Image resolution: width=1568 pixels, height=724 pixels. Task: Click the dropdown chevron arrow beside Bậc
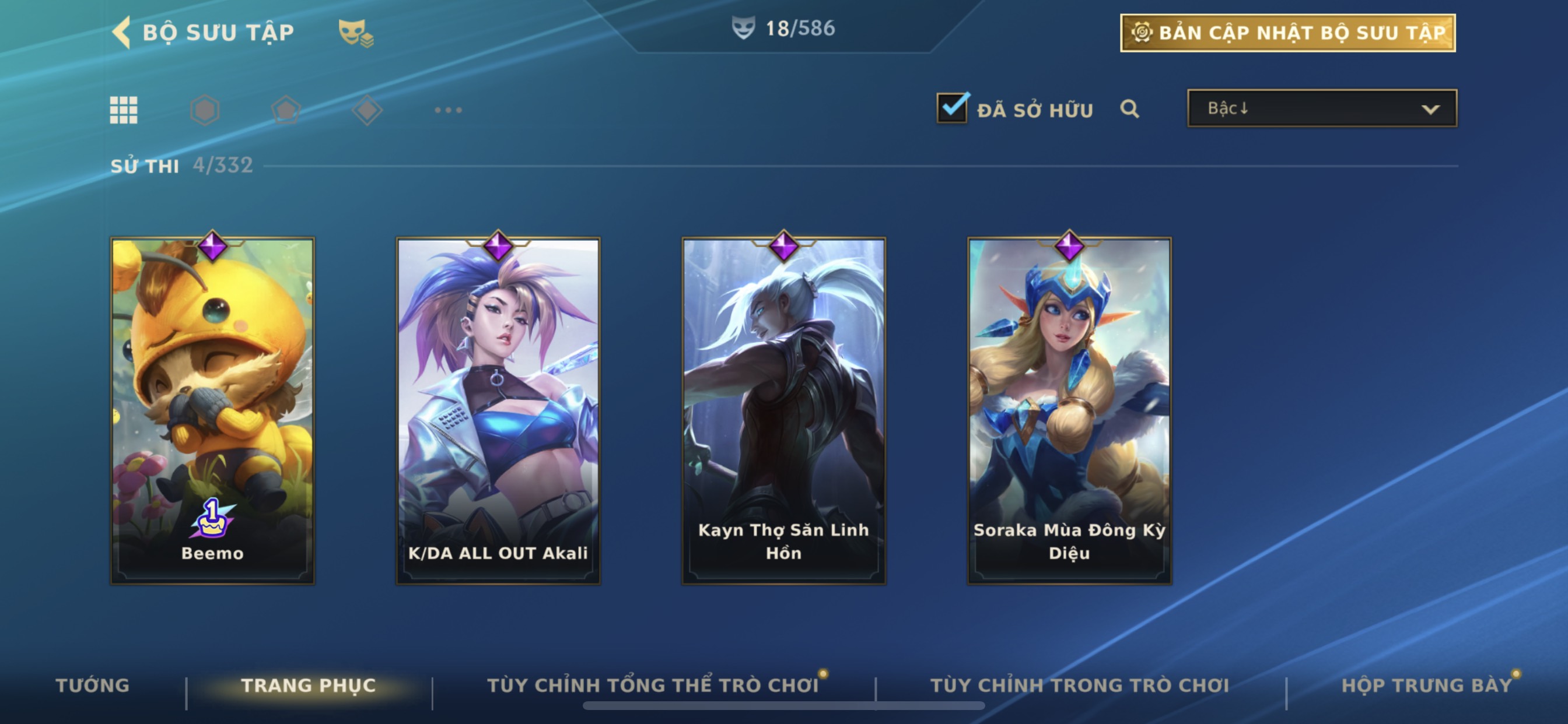tap(1430, 110)
